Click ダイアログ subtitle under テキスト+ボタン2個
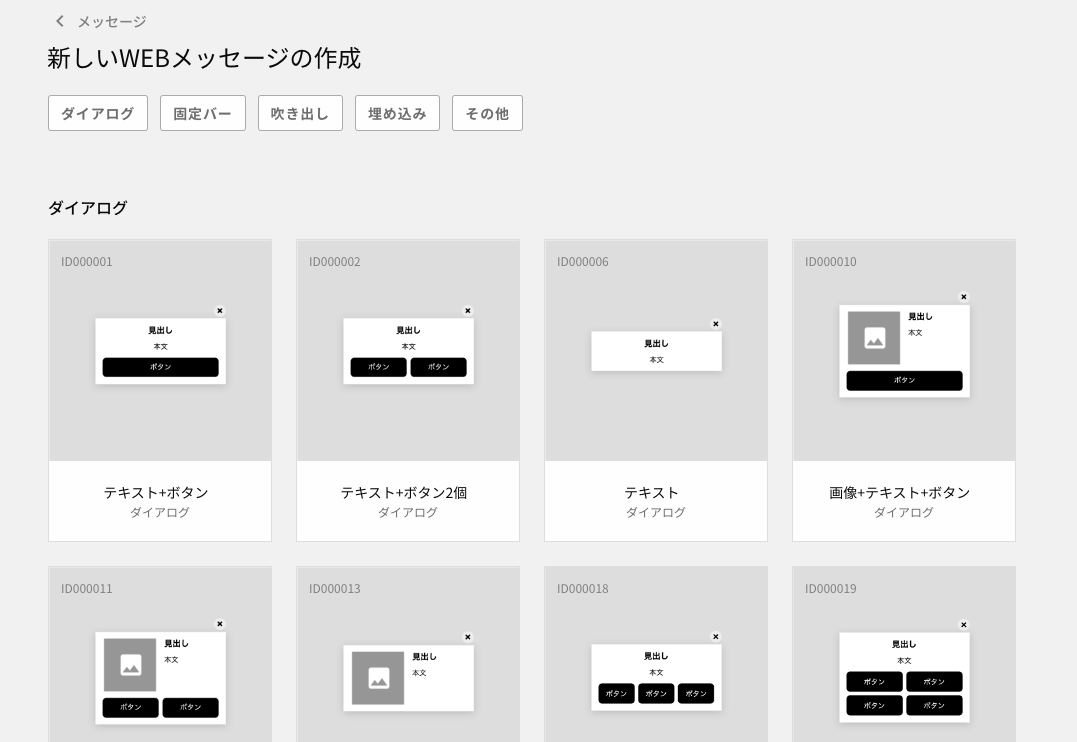This screenshot has height=742, width=1077. pyautogui.click(x=408, y=513)
